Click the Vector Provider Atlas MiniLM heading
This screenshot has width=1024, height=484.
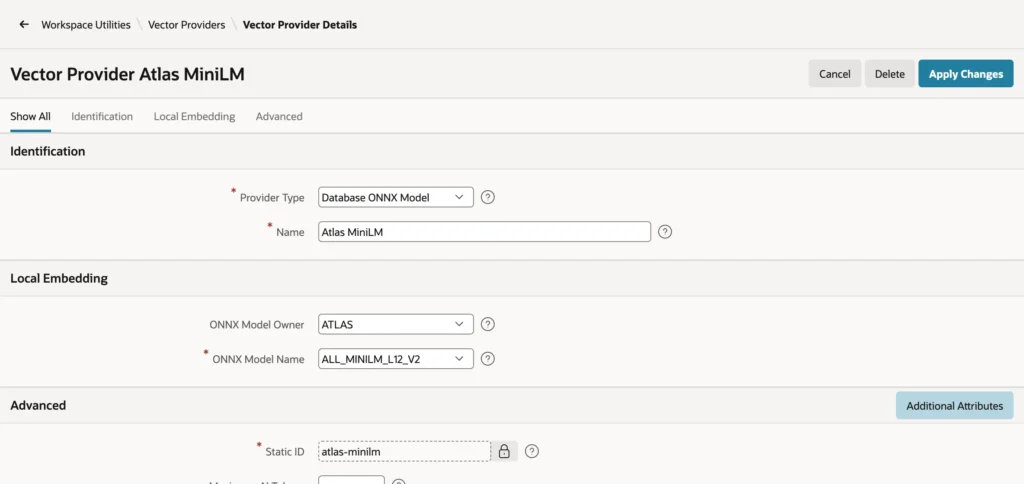pyautogui.click(x=127, y=74)
